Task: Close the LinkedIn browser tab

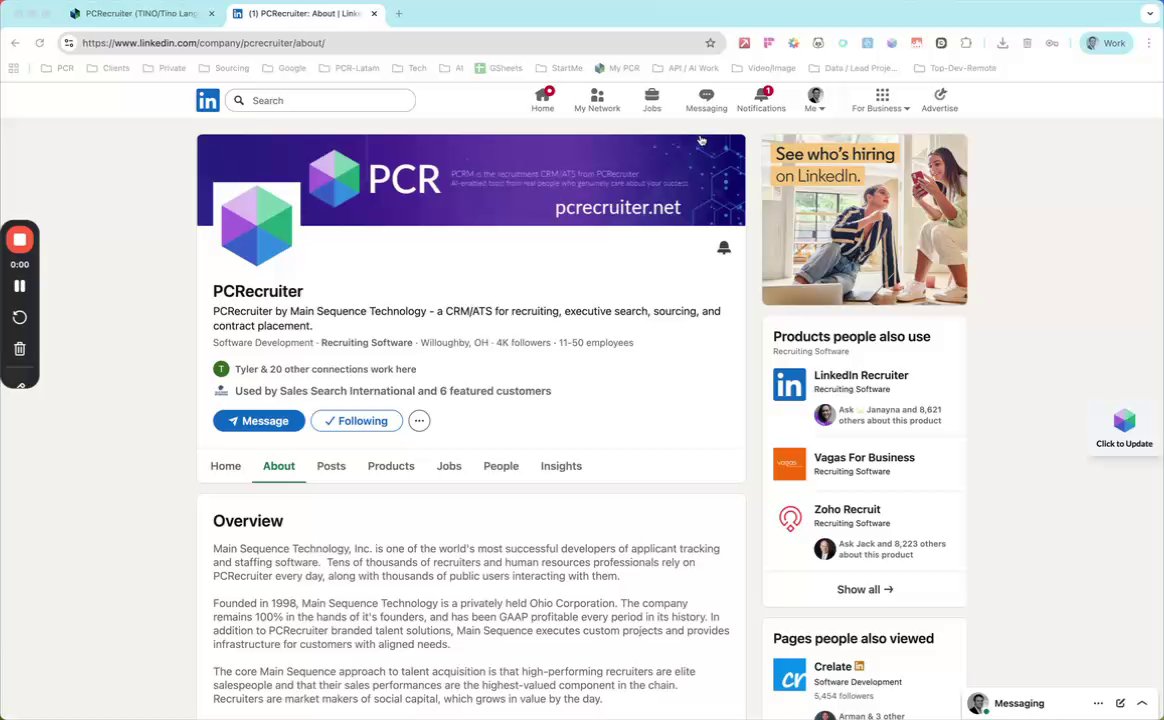Action: coord(374,13)
